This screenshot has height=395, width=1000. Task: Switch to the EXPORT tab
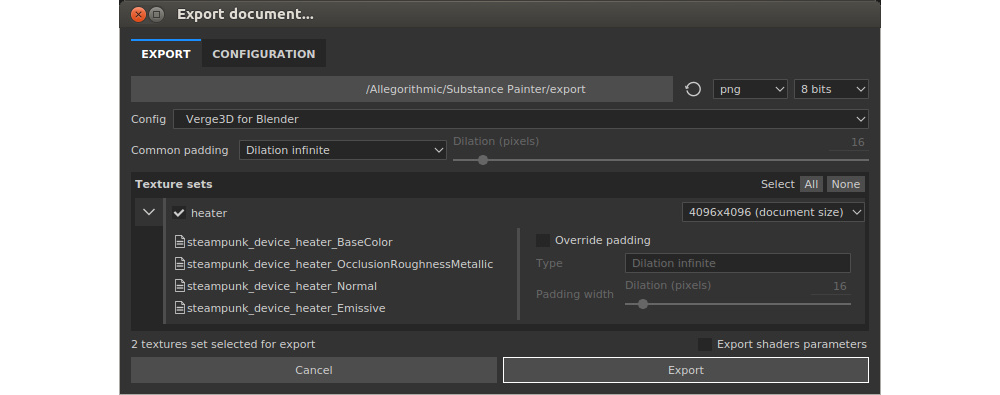pos(166,54)
